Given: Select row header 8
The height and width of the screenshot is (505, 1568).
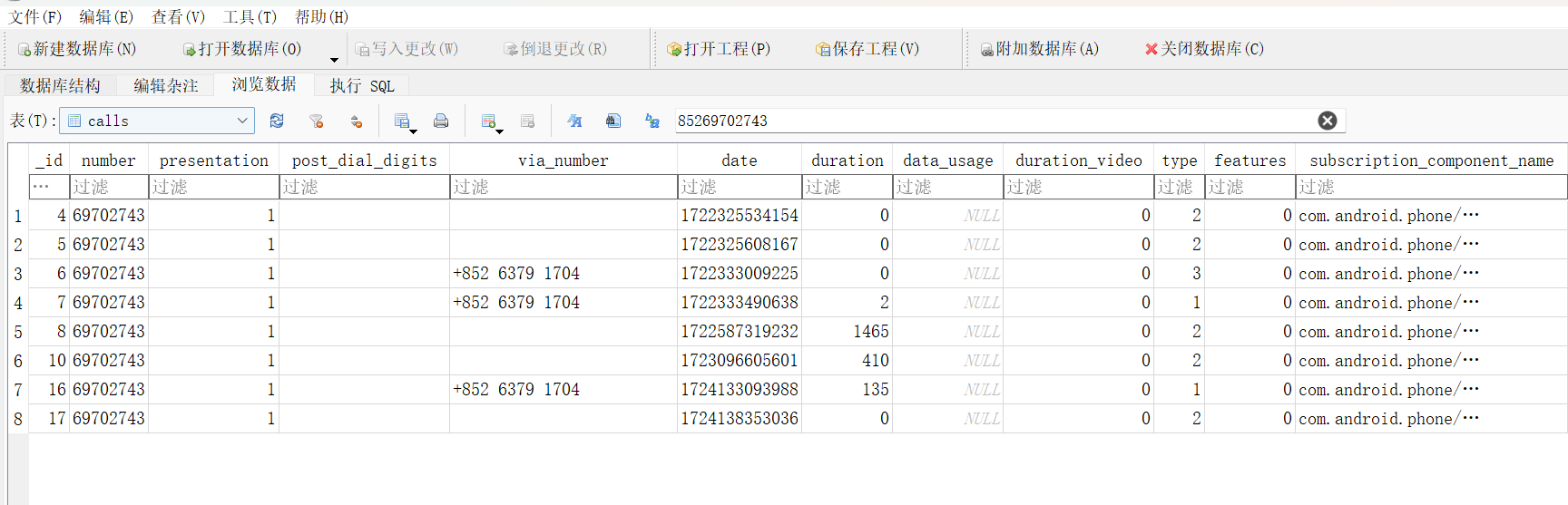Looking at the screenshot, I should point(18,419).
